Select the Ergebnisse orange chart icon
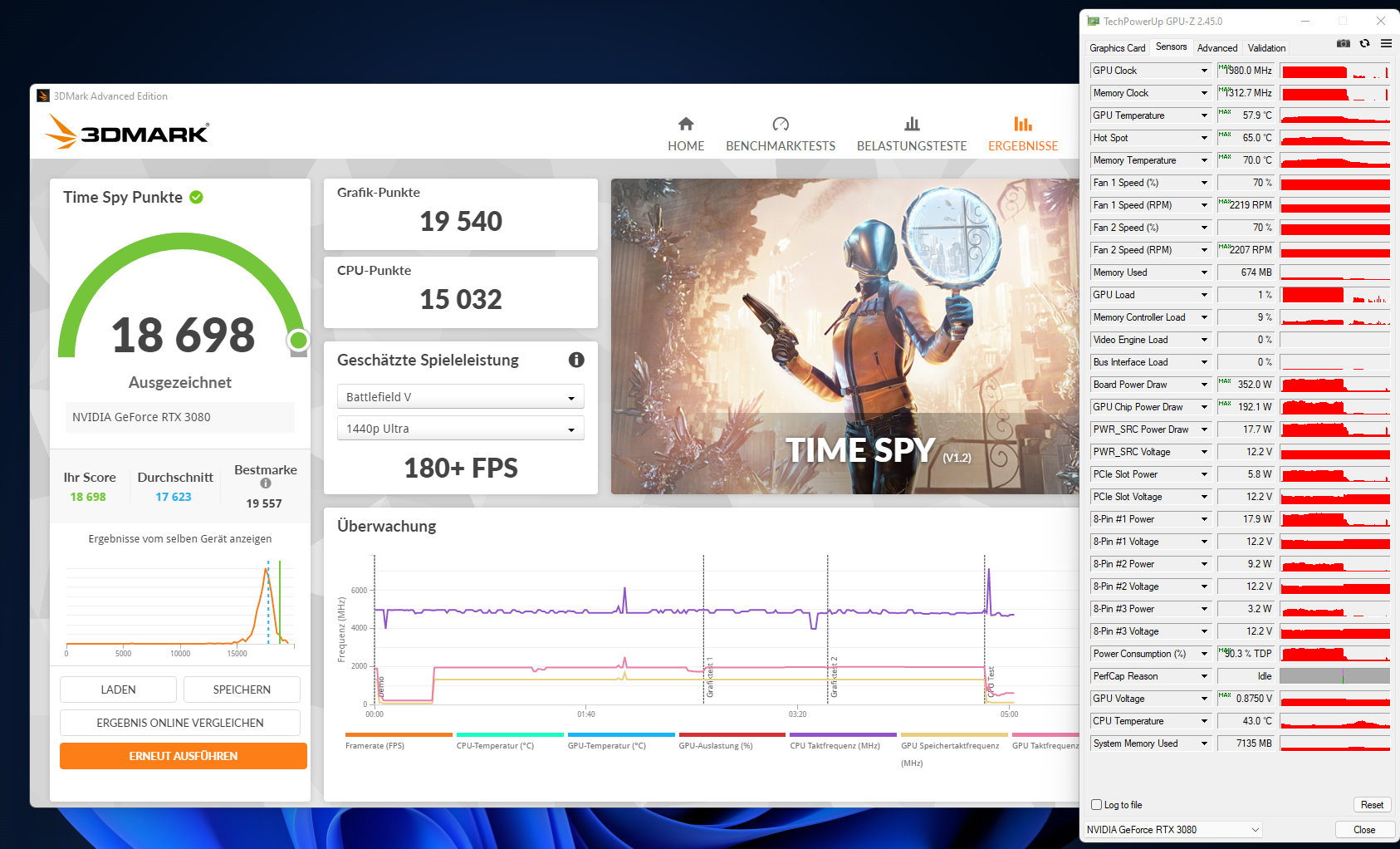This screenshot has height=849, width=1400. [1023, 124]
